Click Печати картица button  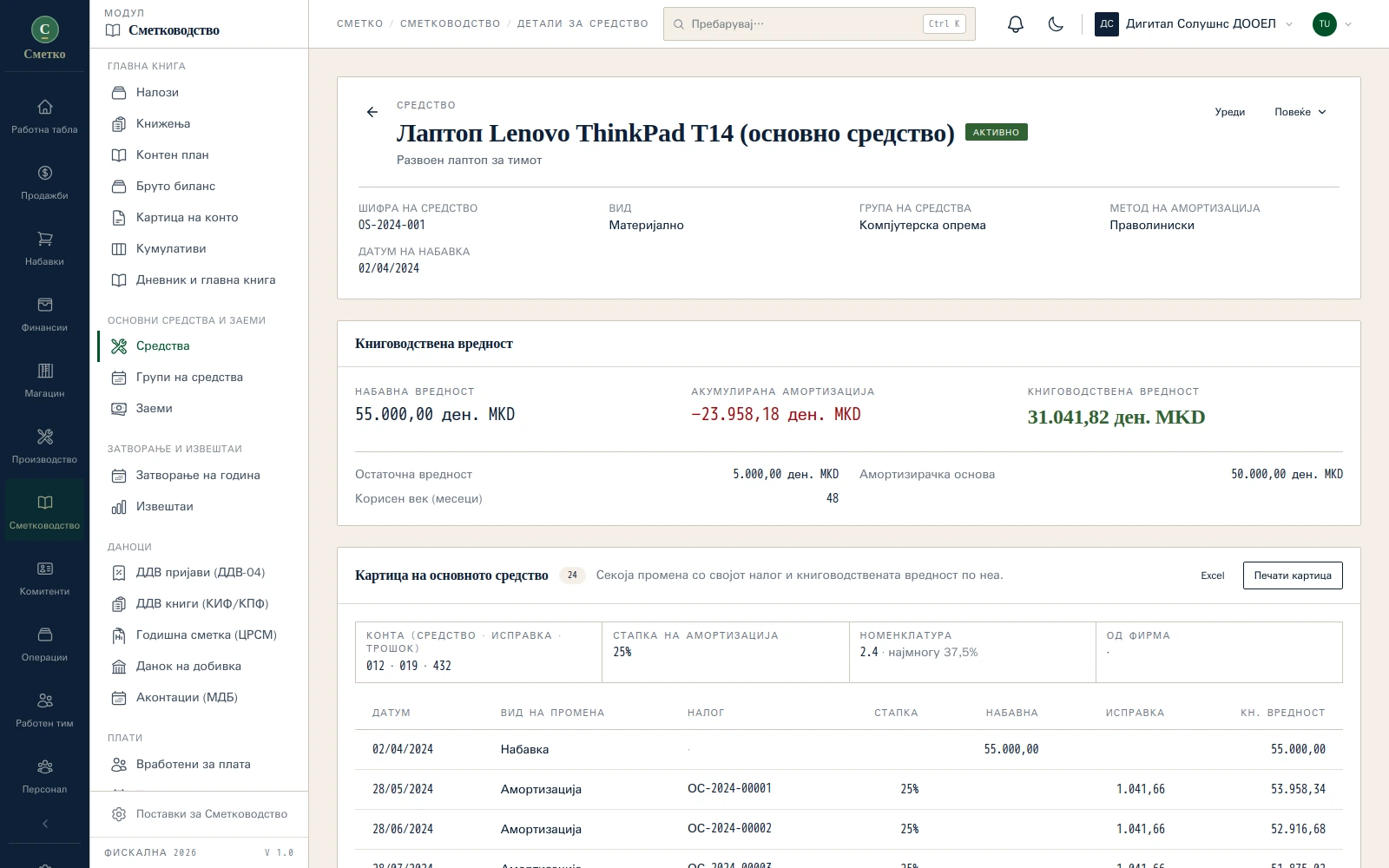[x=1293, y=575]
